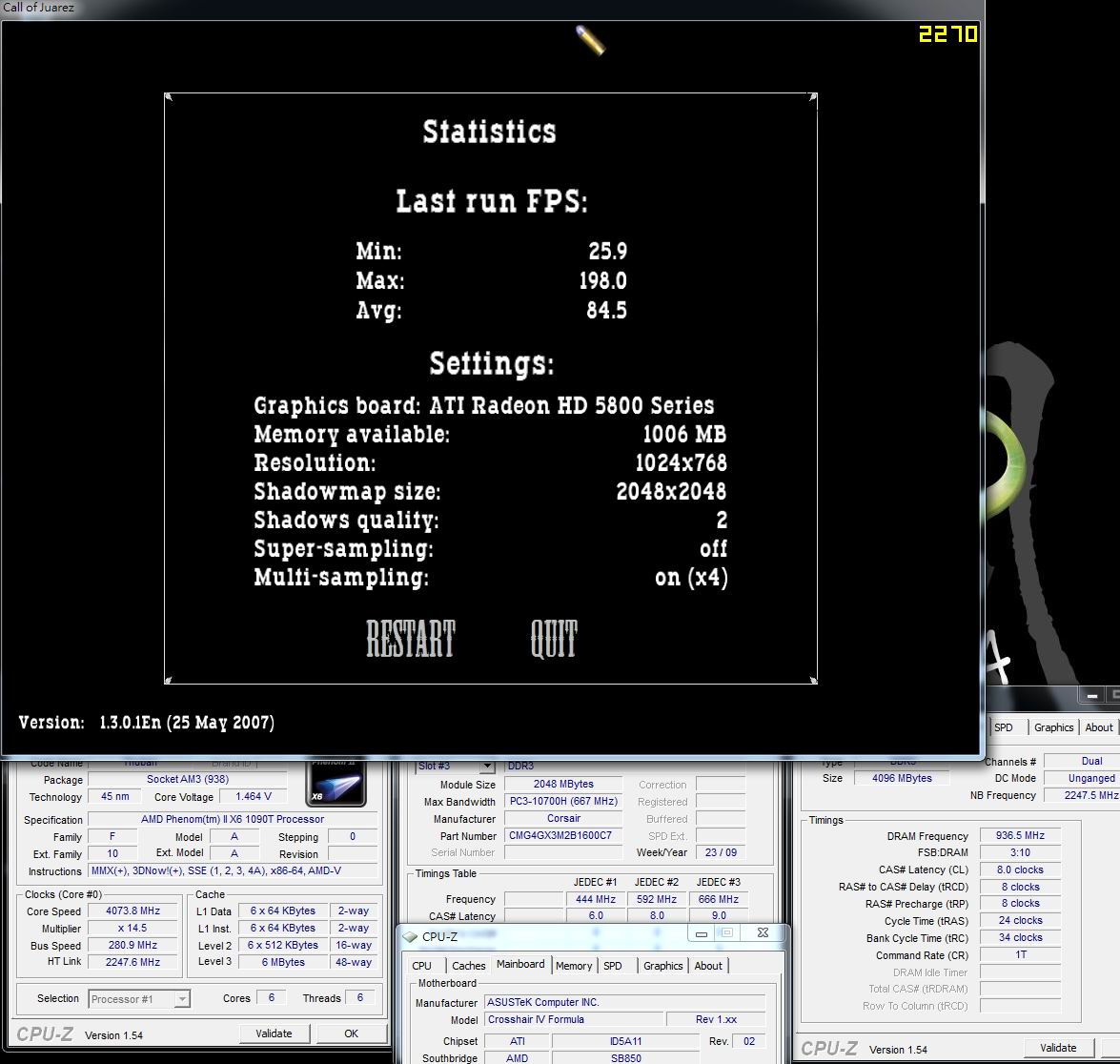Click the Level 3 '6 MBytes' value
Image resolution: width=1120 pixels, height=1064 pixels.
283,962
